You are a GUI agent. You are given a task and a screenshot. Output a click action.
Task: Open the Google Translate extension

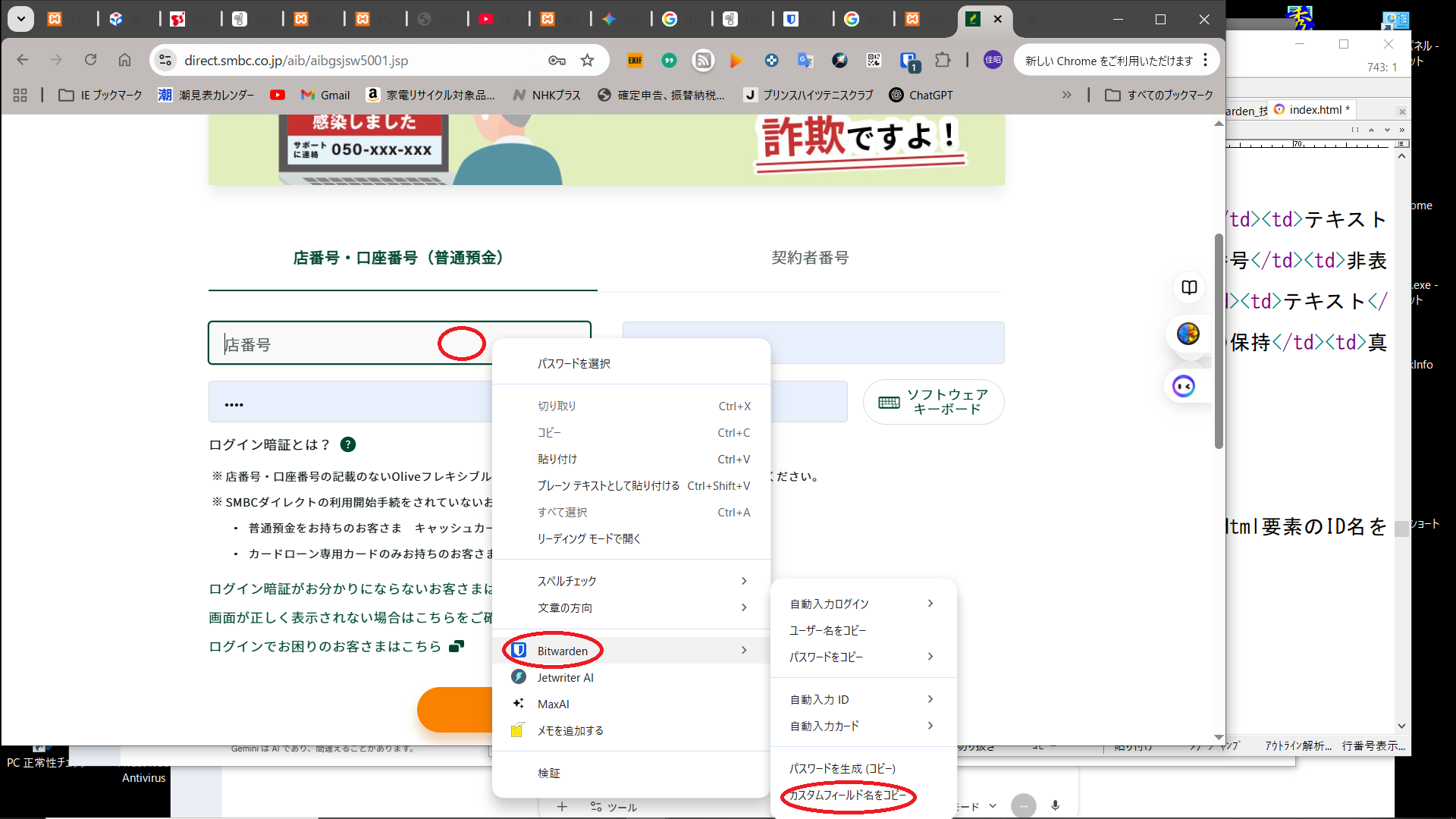(x=805, y=61)
